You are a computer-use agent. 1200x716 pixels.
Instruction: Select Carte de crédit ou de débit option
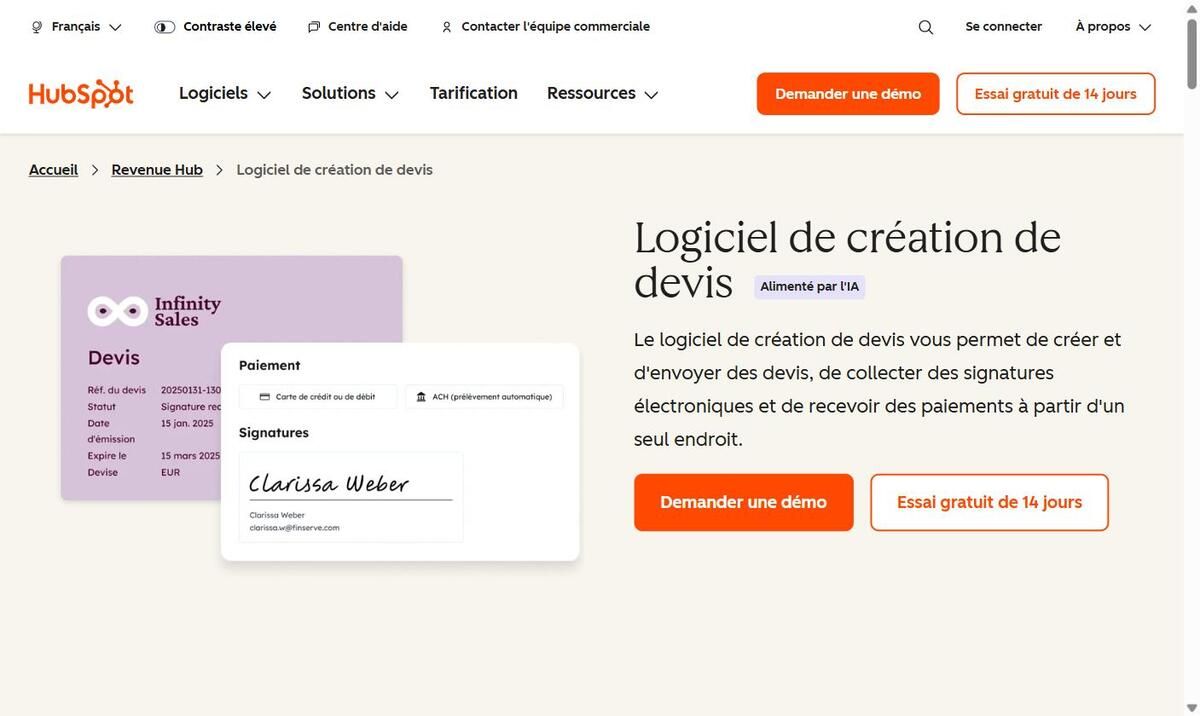(x=318, y=397)
